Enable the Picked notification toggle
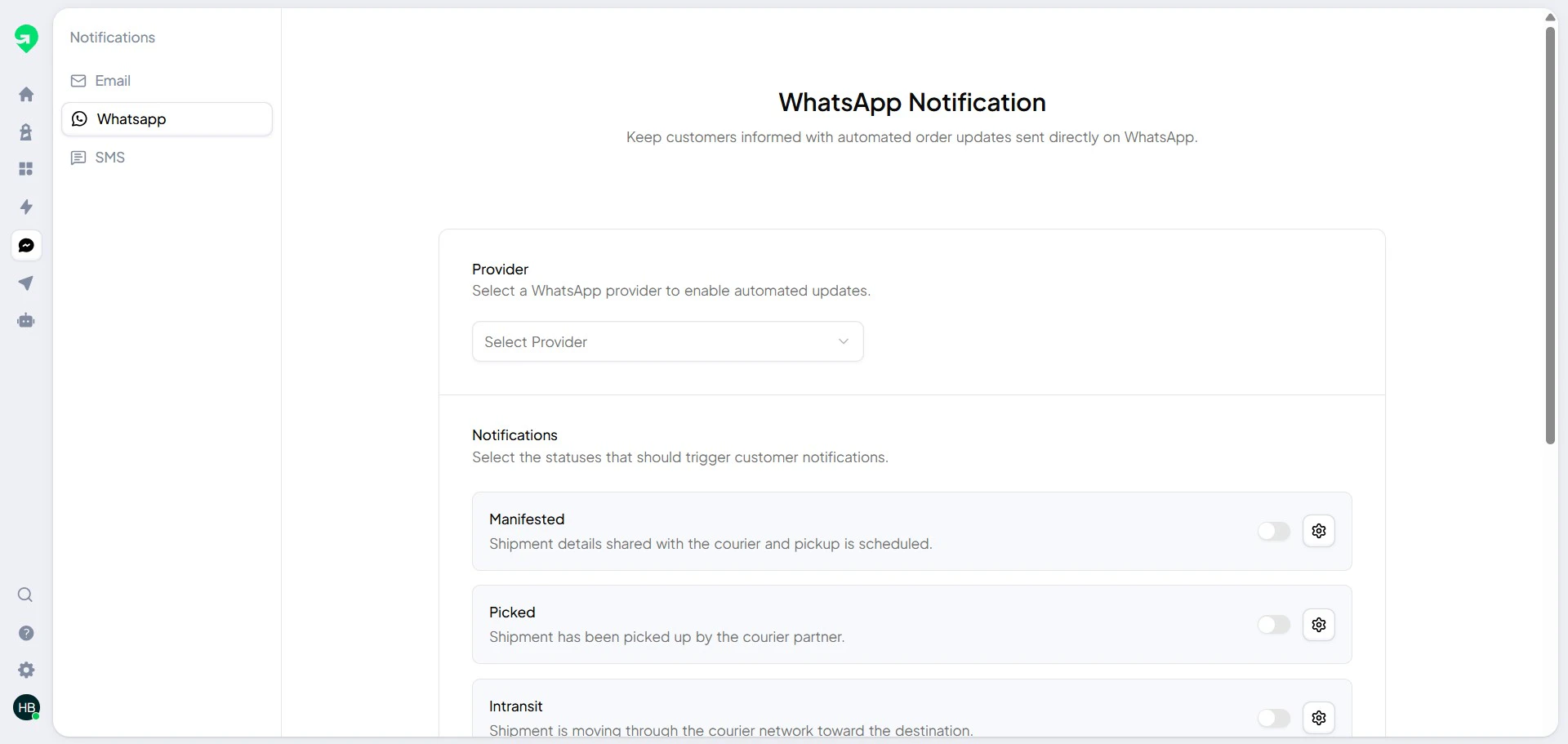The image size is (1568, 744). coord(1274,624)
